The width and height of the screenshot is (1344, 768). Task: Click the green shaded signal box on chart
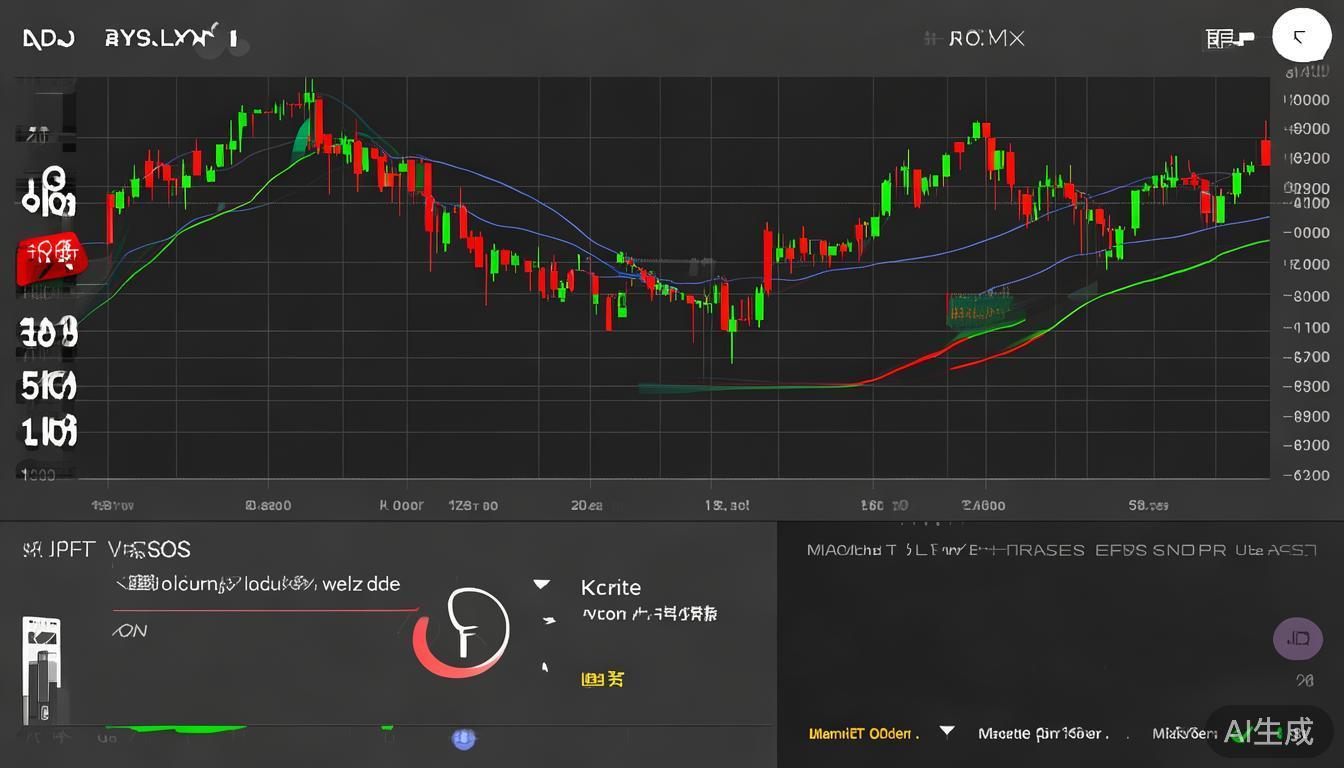978,310
